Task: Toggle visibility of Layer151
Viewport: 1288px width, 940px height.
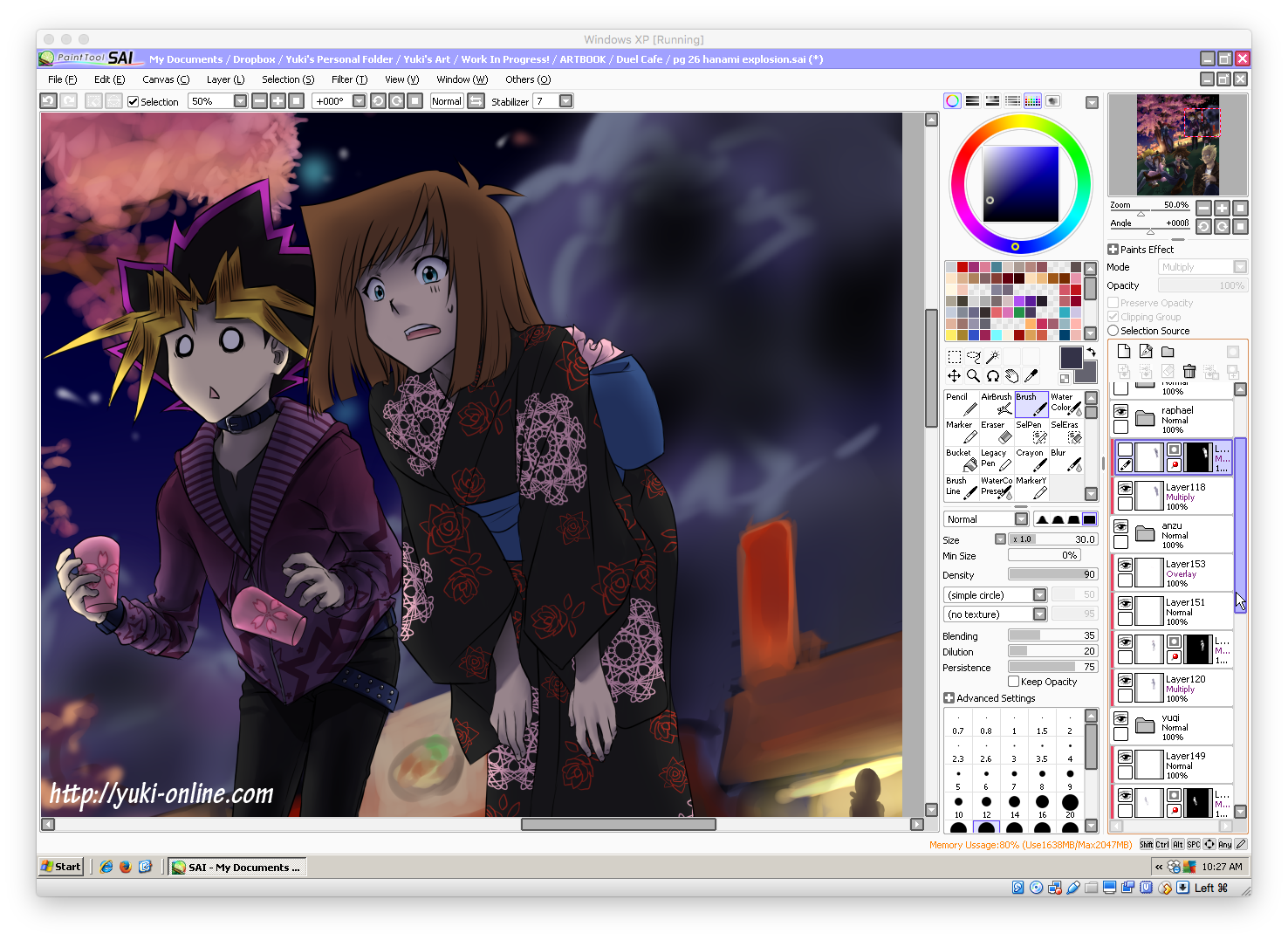Action: [x=1125, y=604]
